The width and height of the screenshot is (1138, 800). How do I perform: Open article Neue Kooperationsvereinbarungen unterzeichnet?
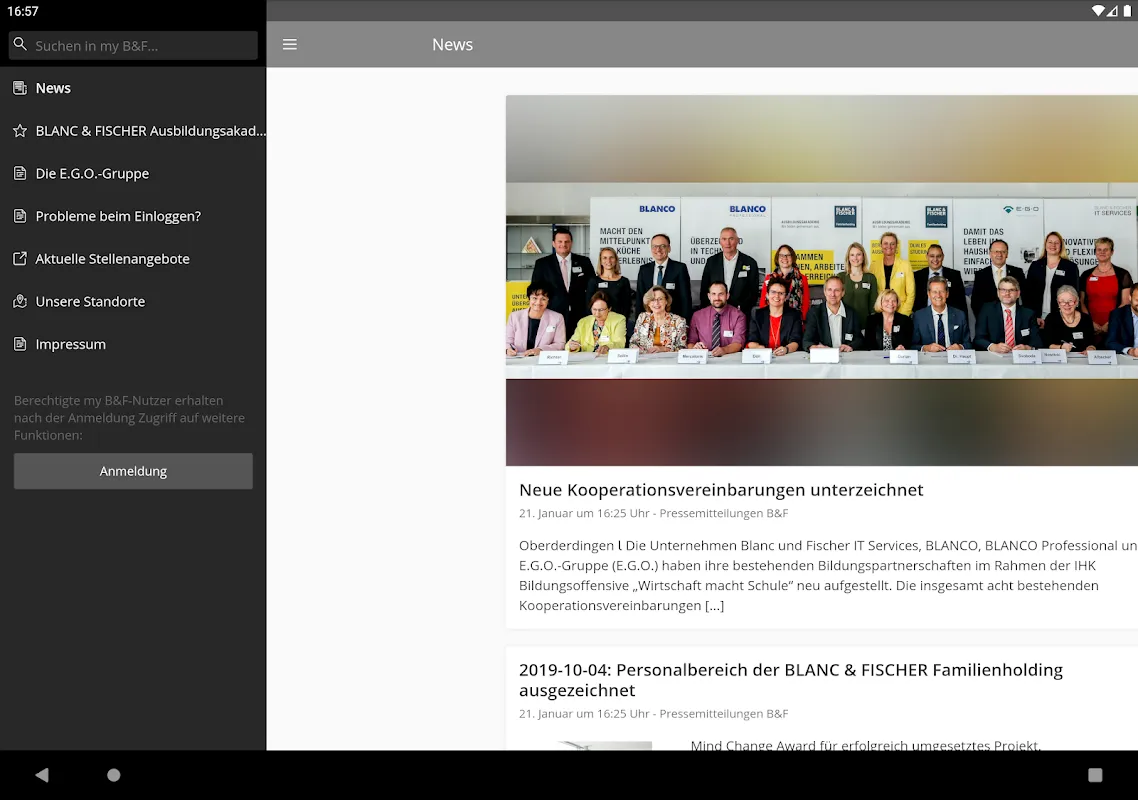pos(721,490)
